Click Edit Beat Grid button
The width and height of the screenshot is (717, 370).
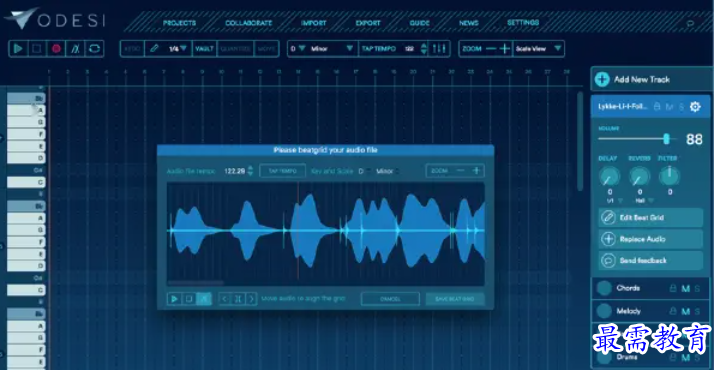click(651, 218)
